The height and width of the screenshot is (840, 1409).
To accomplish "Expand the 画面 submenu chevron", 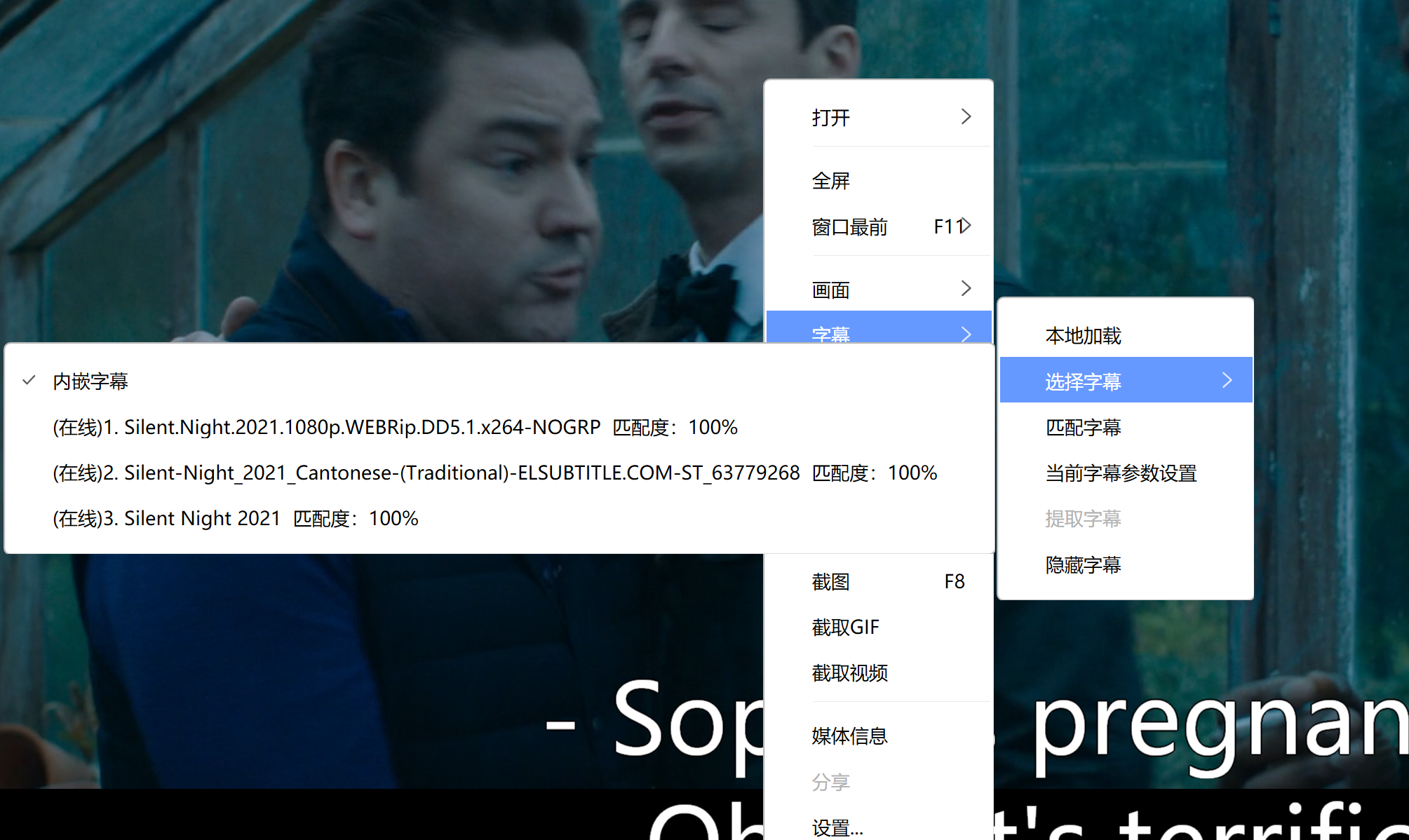I will coord(966,288).
